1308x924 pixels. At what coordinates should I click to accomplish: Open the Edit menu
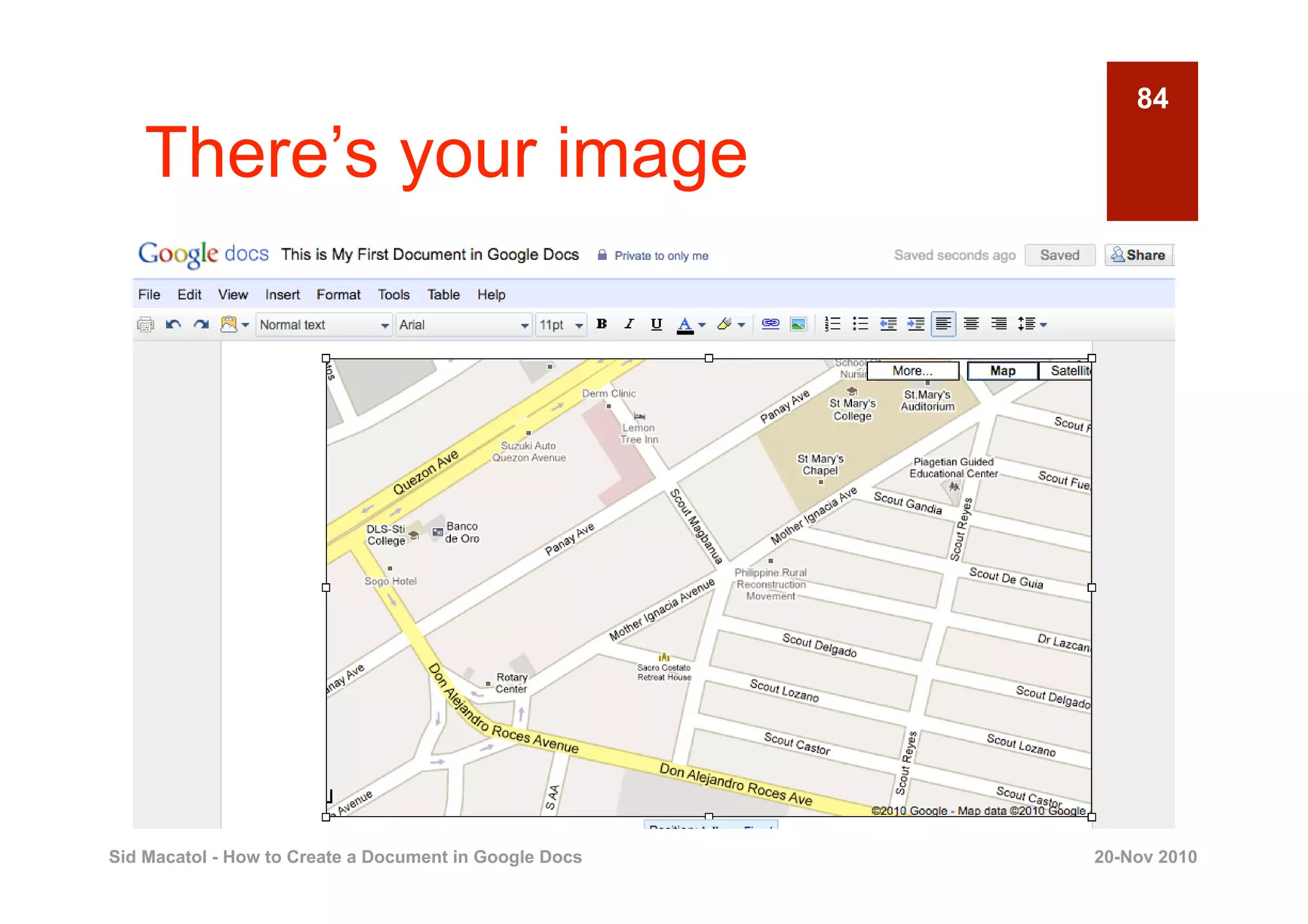[189, 295]
